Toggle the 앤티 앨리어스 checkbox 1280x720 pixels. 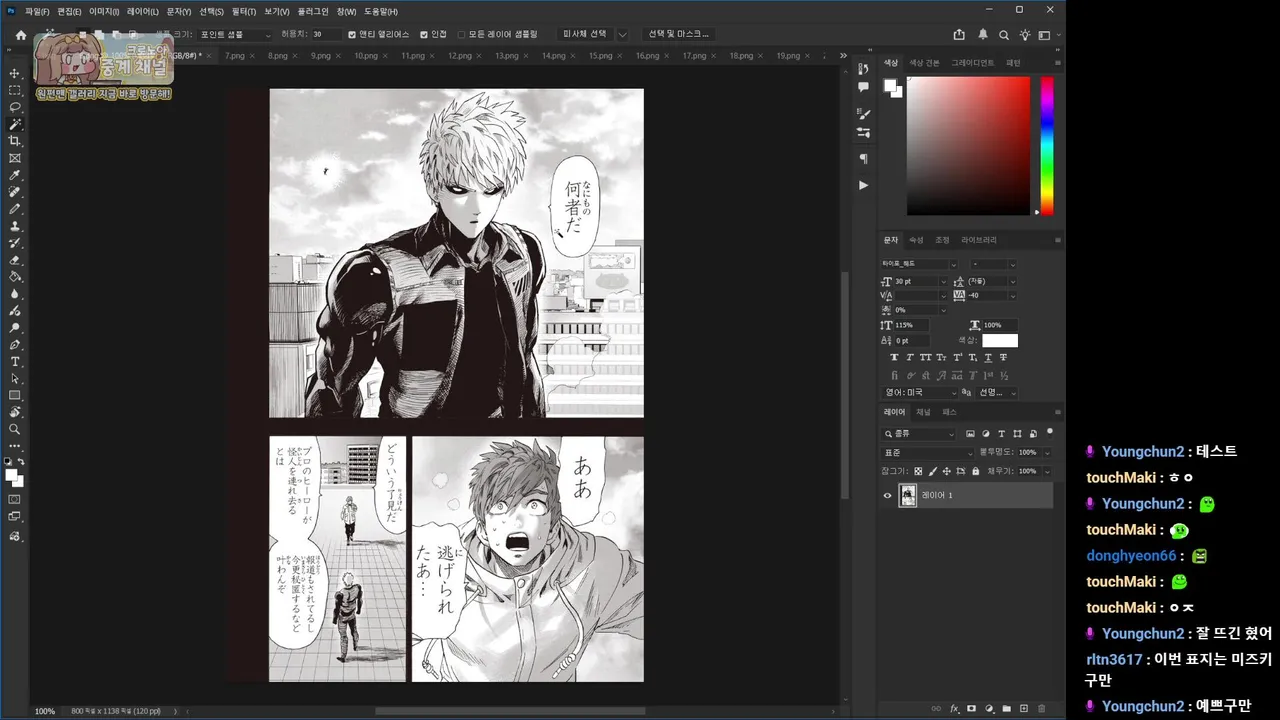coord(352,34)
